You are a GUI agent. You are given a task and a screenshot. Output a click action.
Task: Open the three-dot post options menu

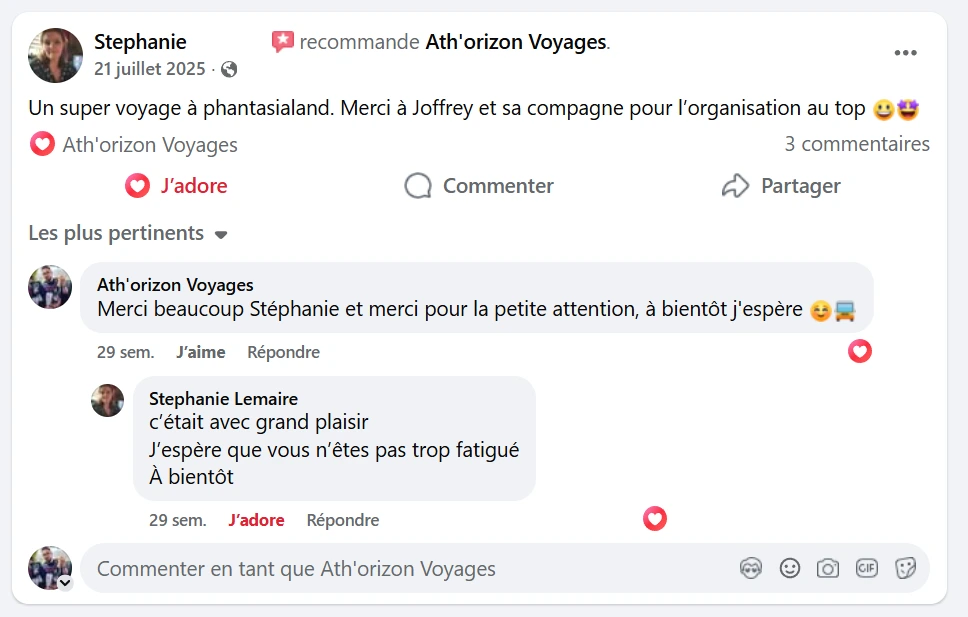905,53
